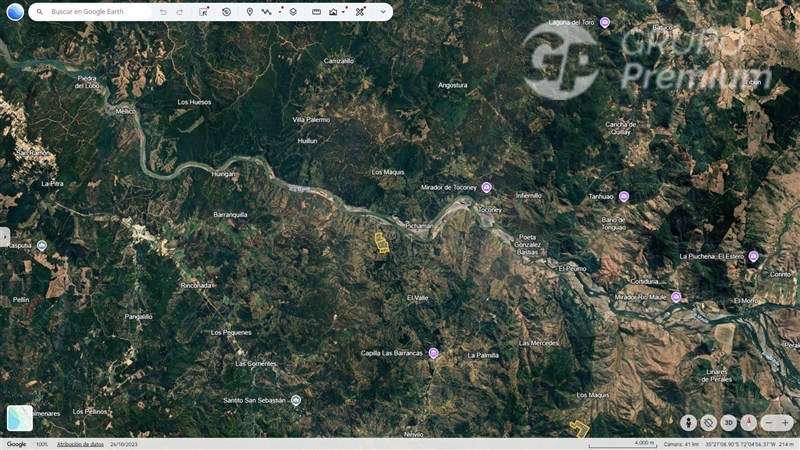
Task: Click the Google logo in status bar
Action: click(x=16, y=444)
